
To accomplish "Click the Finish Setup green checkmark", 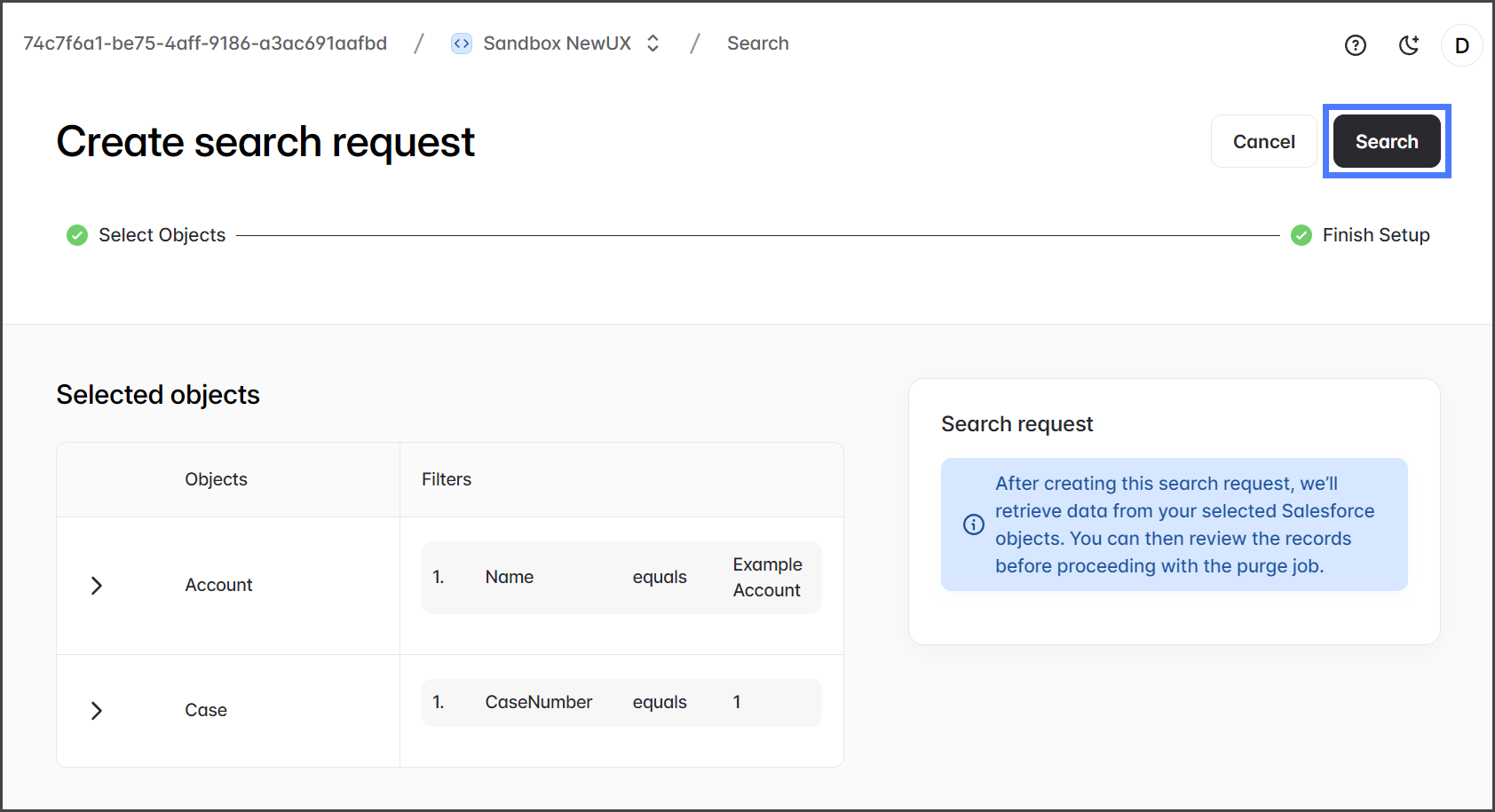I will click(x=1301, y=235).
